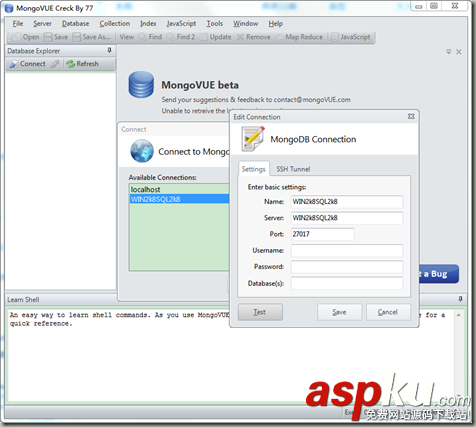Click the Save As toolbar icon

click(77, 37)
